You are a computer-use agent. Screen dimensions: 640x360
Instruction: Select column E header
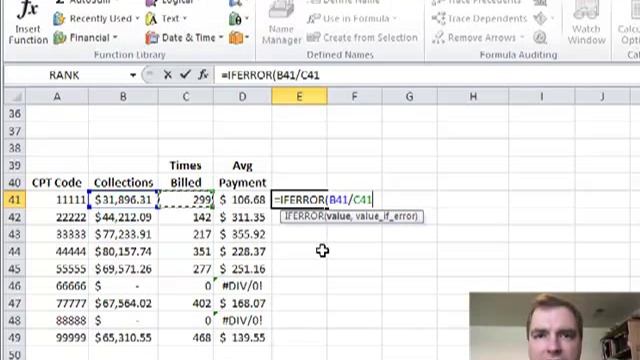point(300,97)
